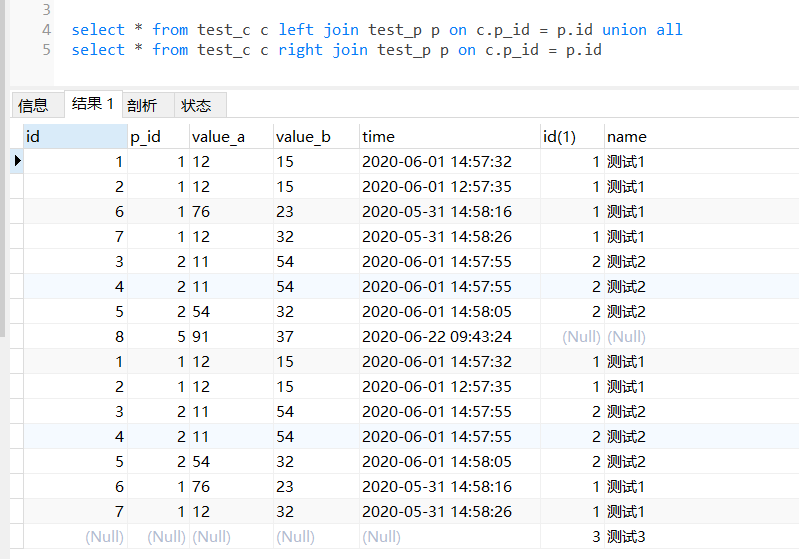This screenshot has width=799, height=559.
Task: Click the id(1) column header
Action: click(572, 137)
